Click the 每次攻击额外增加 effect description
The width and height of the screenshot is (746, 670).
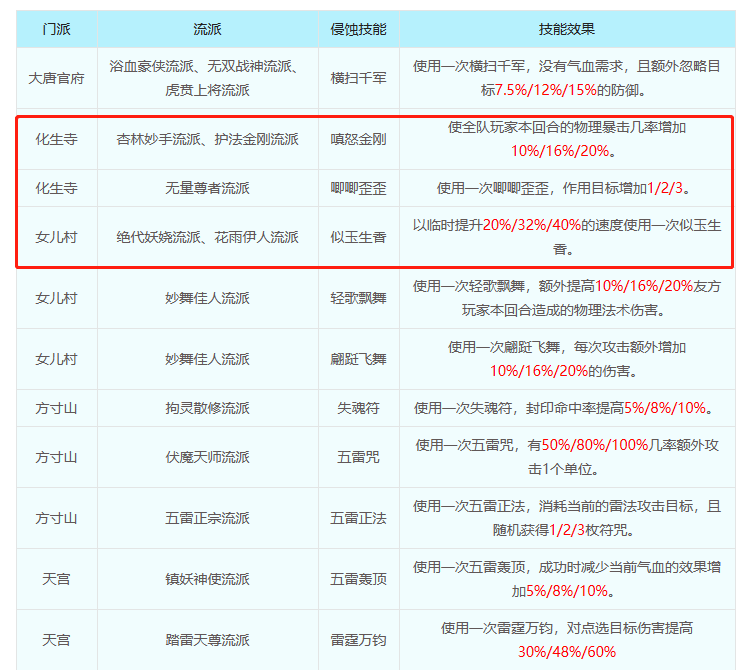pos(567,359)
